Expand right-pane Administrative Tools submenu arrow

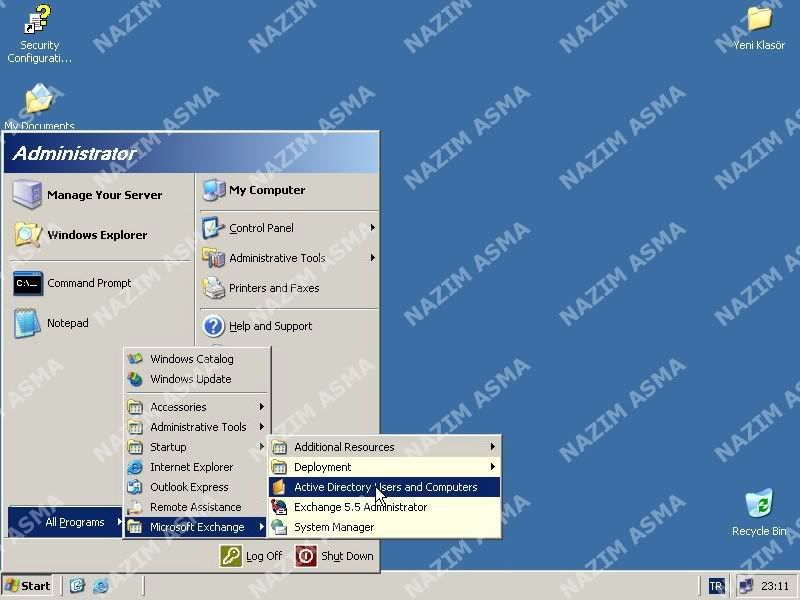[373, 258]
